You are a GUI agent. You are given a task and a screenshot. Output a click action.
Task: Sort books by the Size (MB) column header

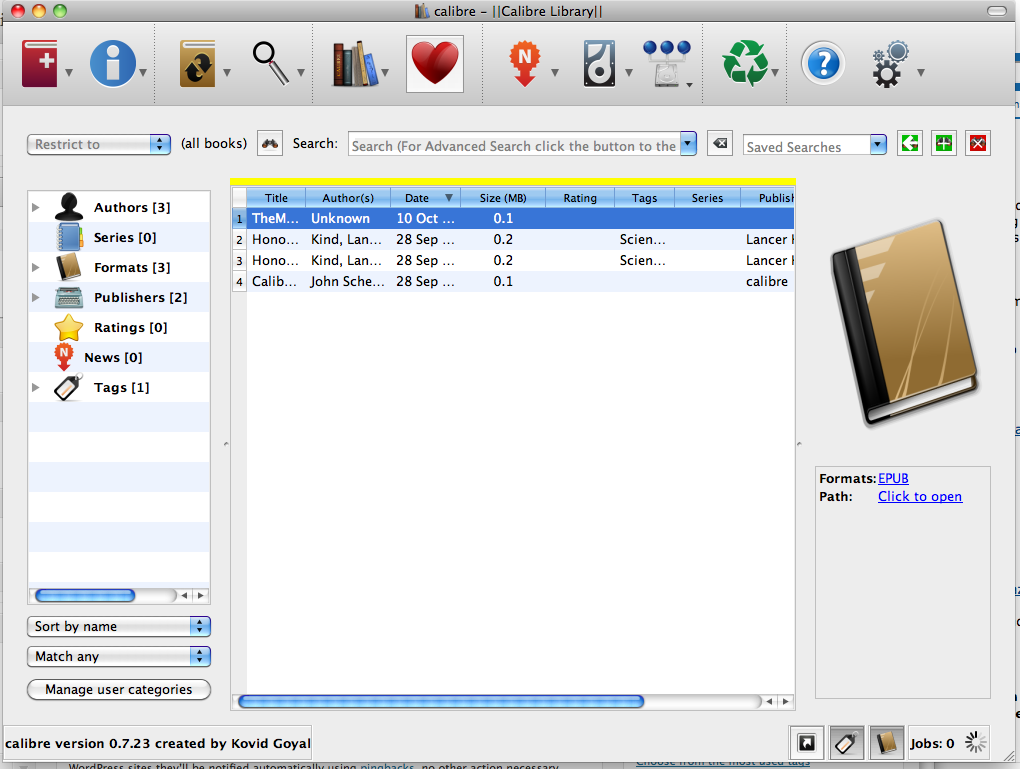click(x=503, y=198)
